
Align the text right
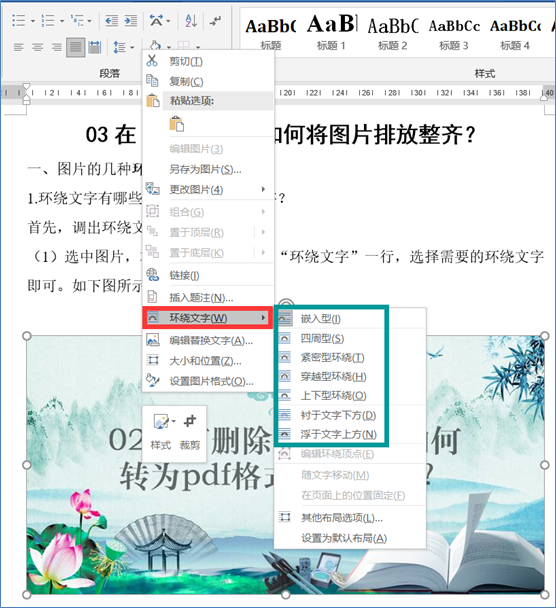click(57, 47)
